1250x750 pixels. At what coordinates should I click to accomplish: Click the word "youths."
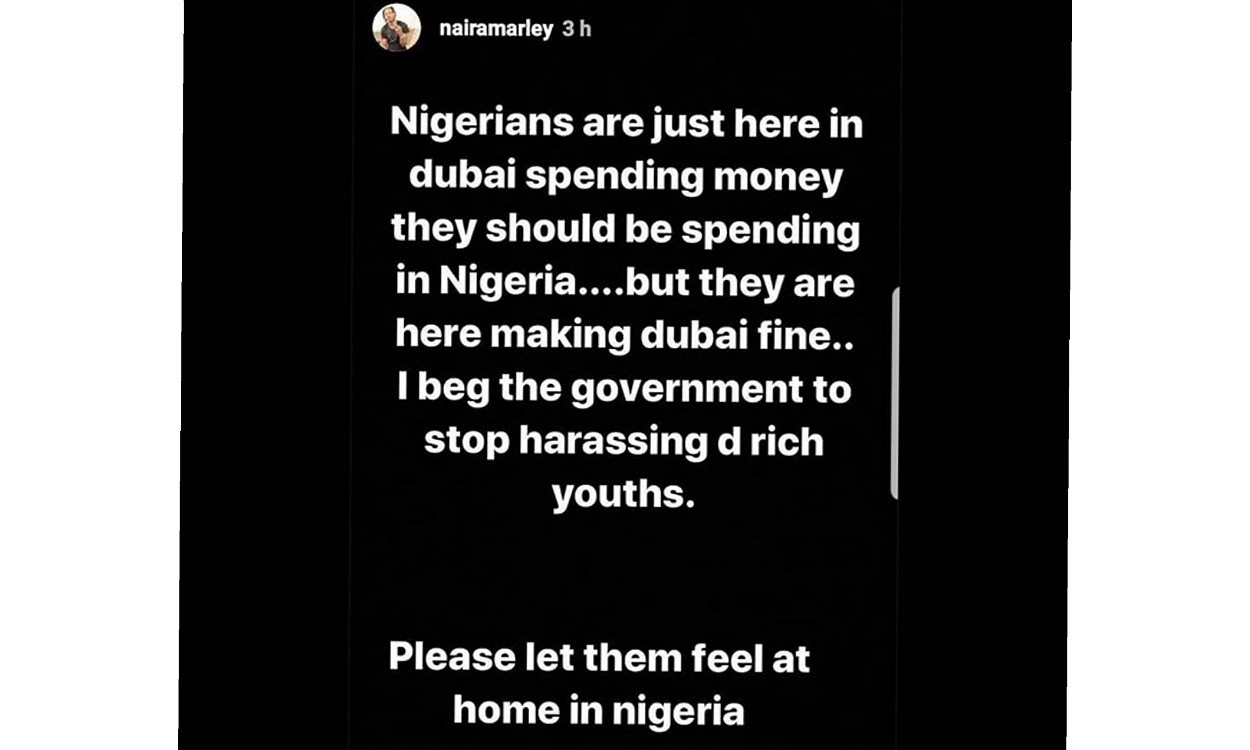coord(622,492)
